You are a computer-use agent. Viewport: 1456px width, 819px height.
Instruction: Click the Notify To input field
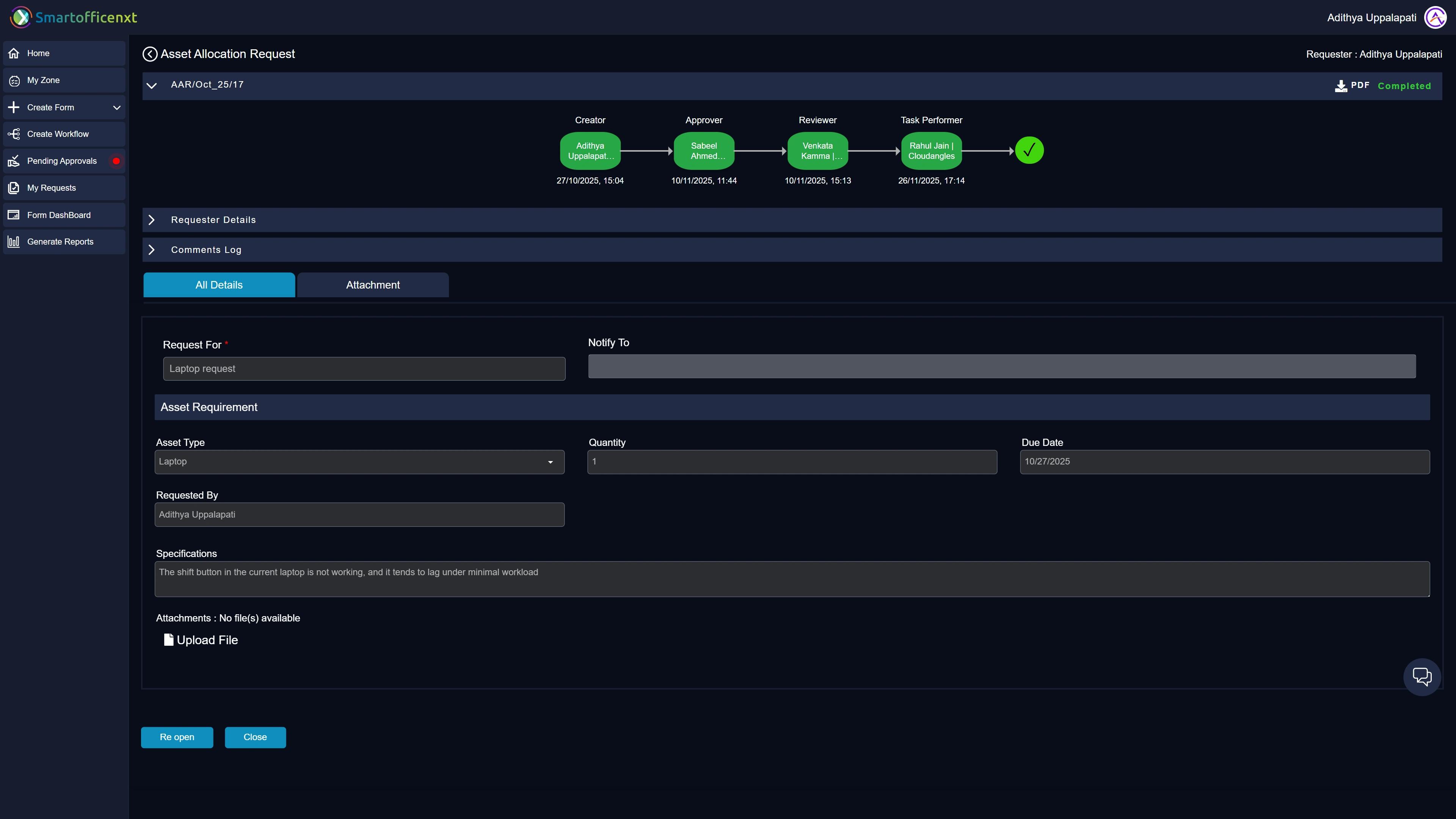[1001, 366]
